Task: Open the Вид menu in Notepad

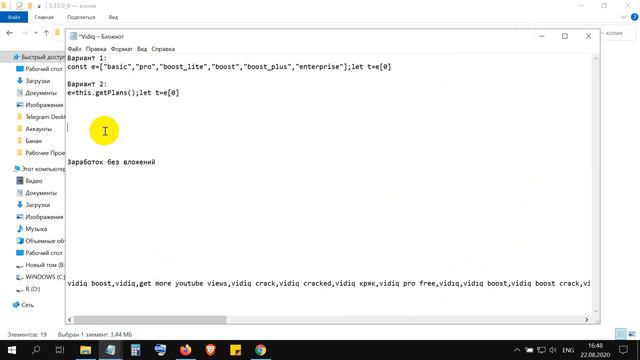Action: click(142, 49)
